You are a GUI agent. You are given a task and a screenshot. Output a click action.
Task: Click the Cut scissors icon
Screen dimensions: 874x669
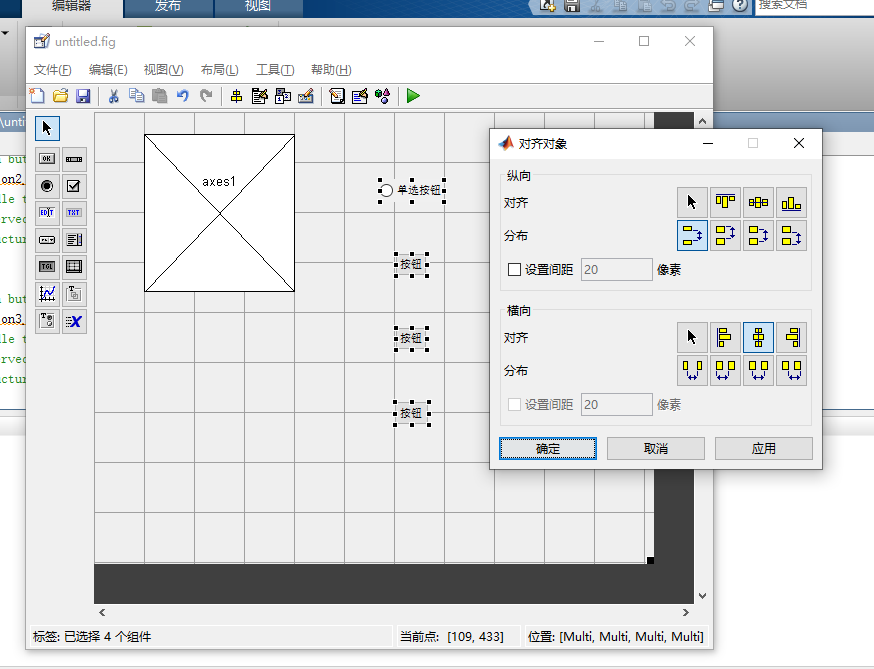[x=114, y=96]
